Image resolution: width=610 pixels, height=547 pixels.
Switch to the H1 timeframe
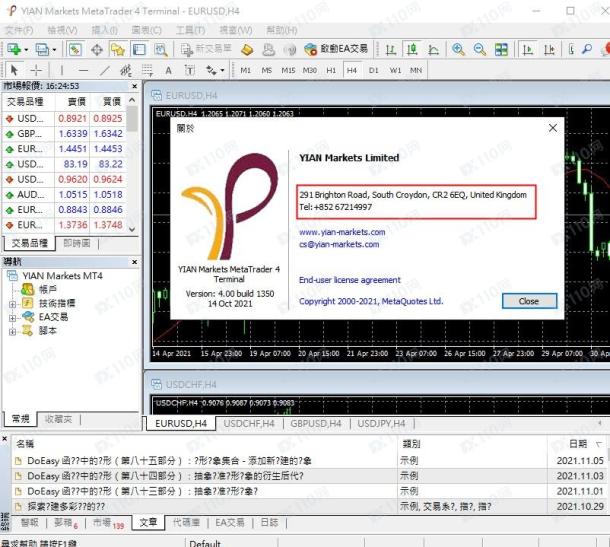(331, 70)
